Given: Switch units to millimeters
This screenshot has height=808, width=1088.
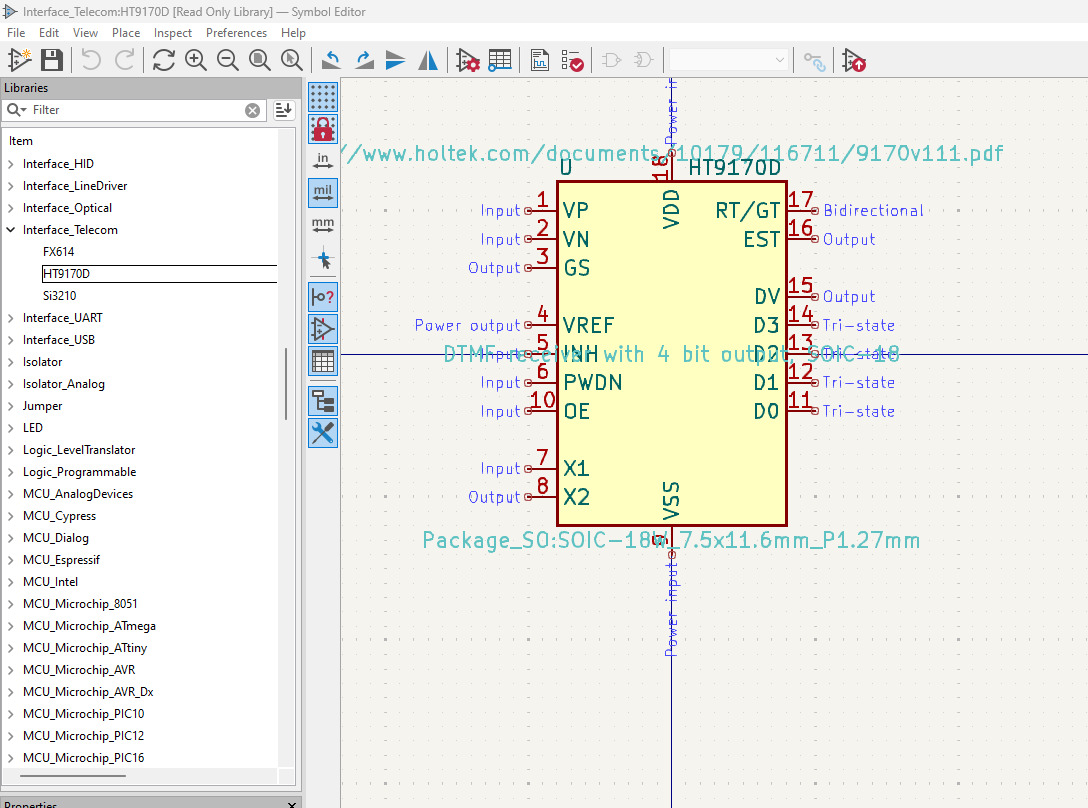Looking at the screenshot, I should point(323,226).
